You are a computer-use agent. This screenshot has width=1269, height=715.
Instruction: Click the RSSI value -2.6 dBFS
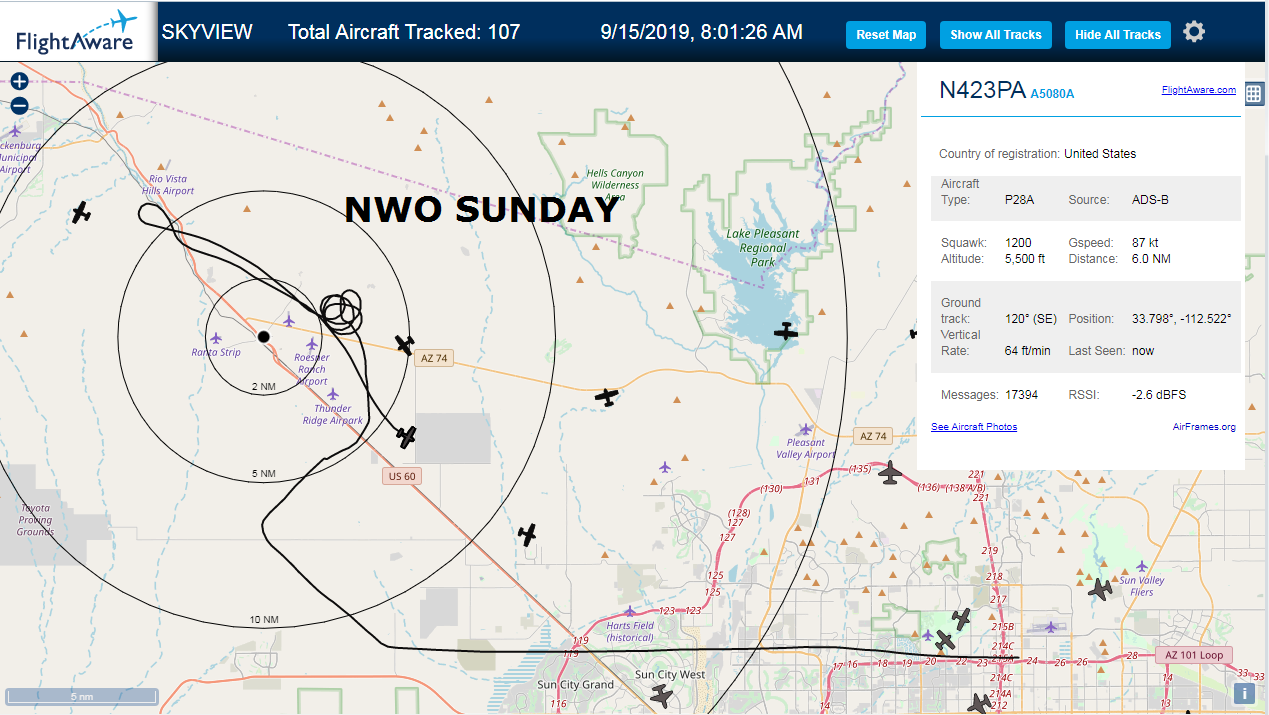[1158, 395]
